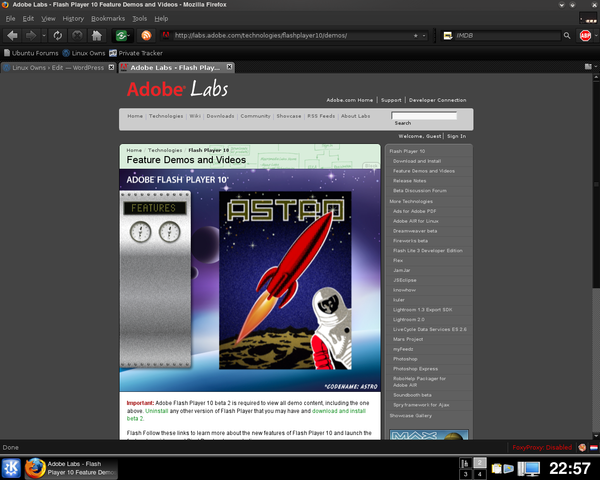Open the Help menu

[x=161, y=18]
